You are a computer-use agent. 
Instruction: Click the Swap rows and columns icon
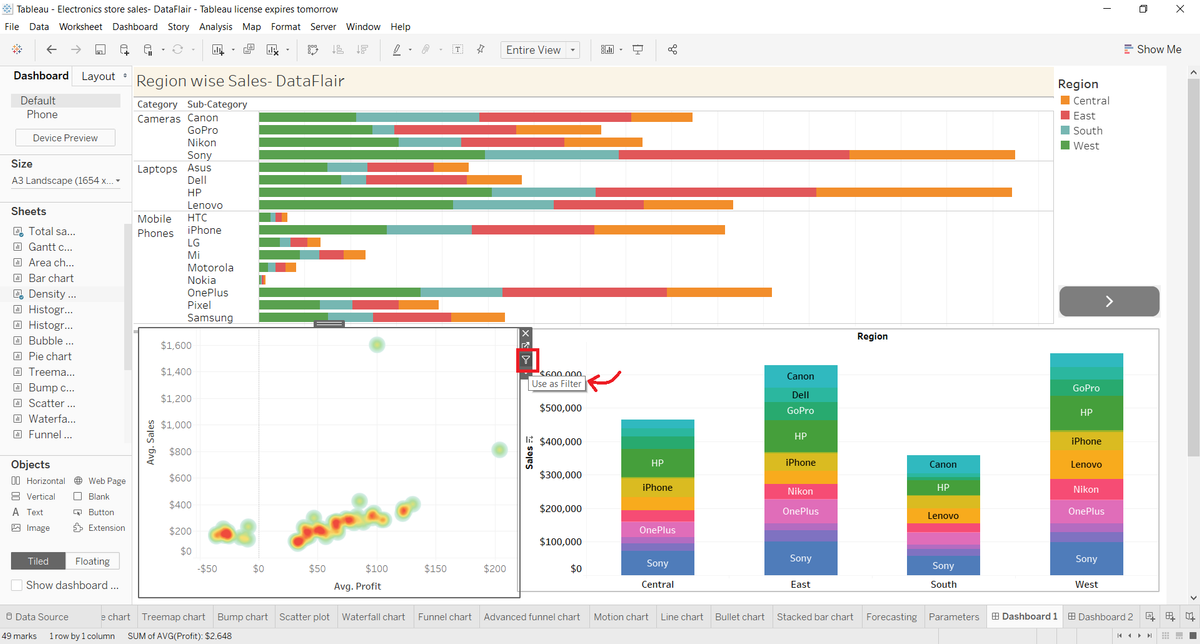pyautogui.click(x=313, y=49)
